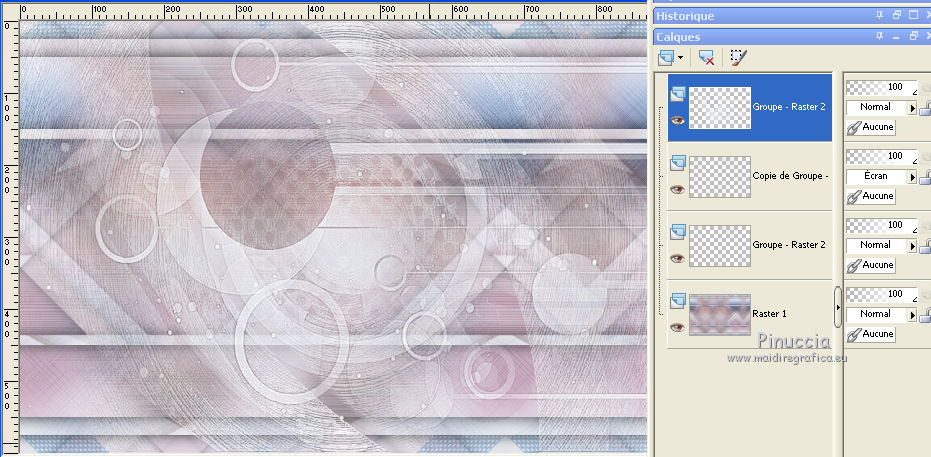Toggle transparency lock of lower Groupe - Raster 2

(x=924, y=246)
